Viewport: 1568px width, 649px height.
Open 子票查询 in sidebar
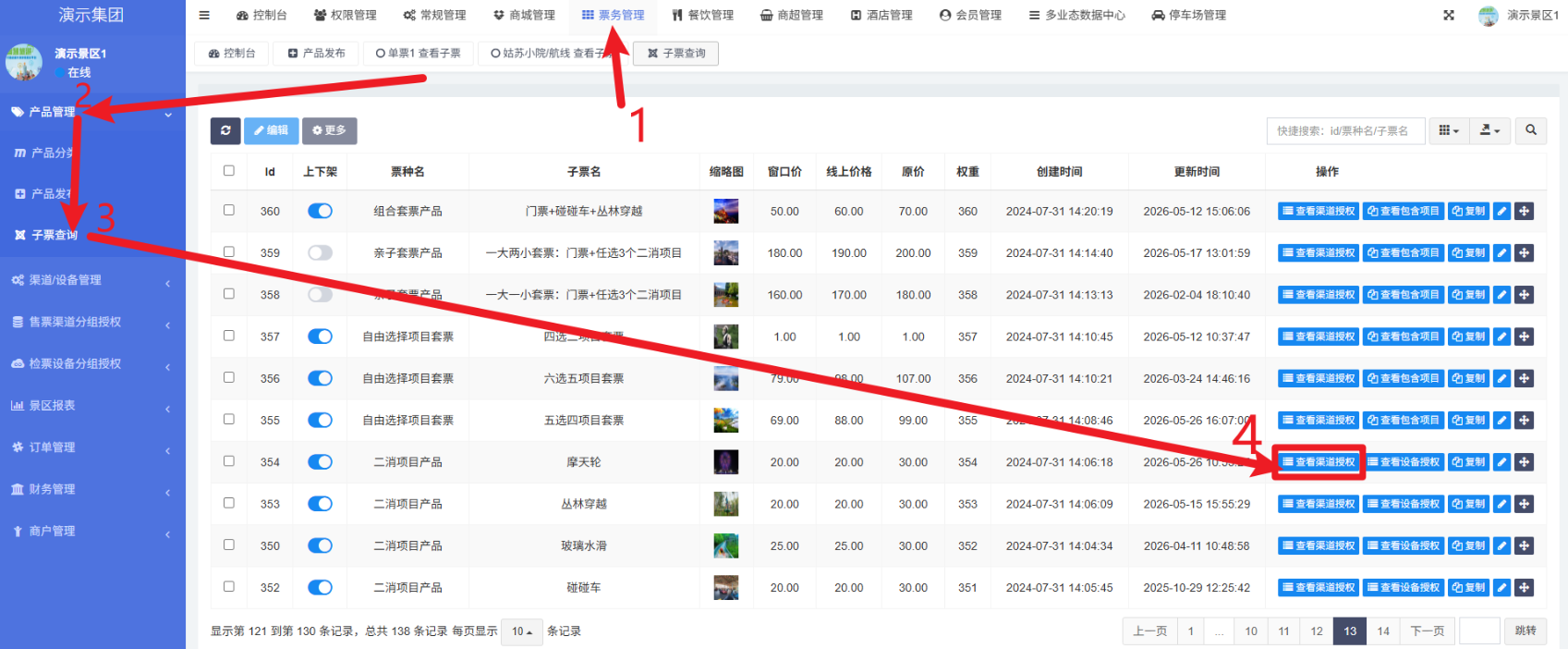point(55,236)
